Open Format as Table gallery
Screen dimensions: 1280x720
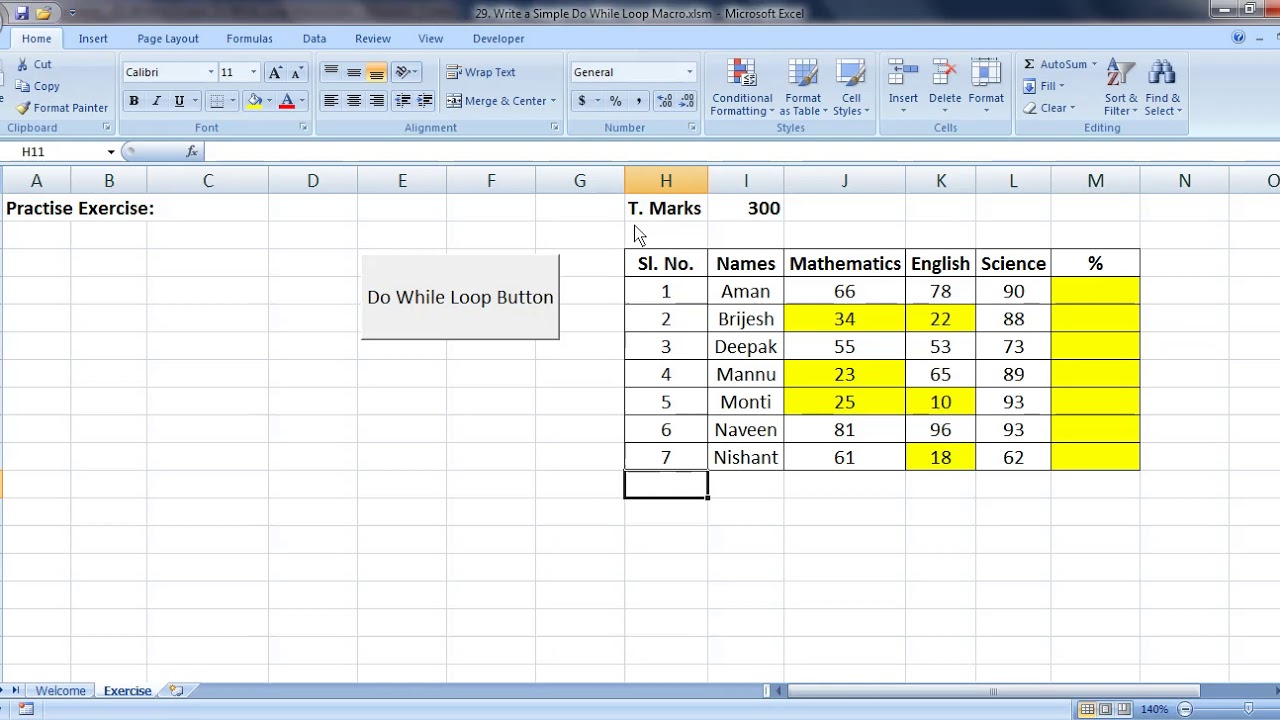[803, 88]
